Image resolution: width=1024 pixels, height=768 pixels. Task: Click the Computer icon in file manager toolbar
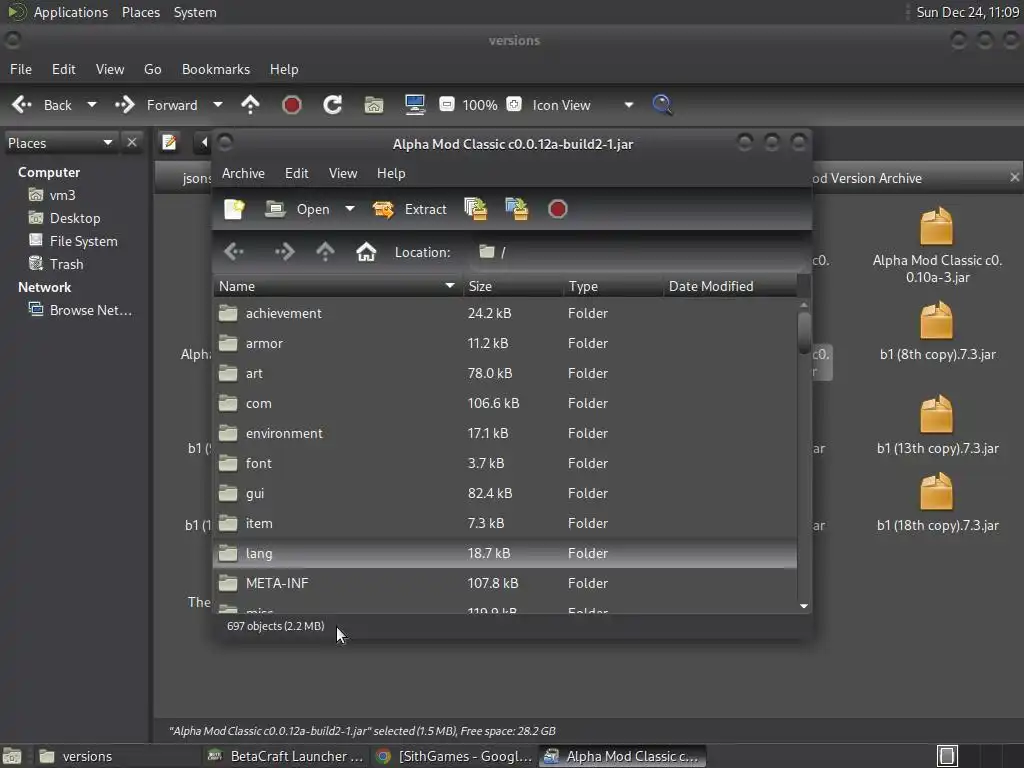(415, 104)
